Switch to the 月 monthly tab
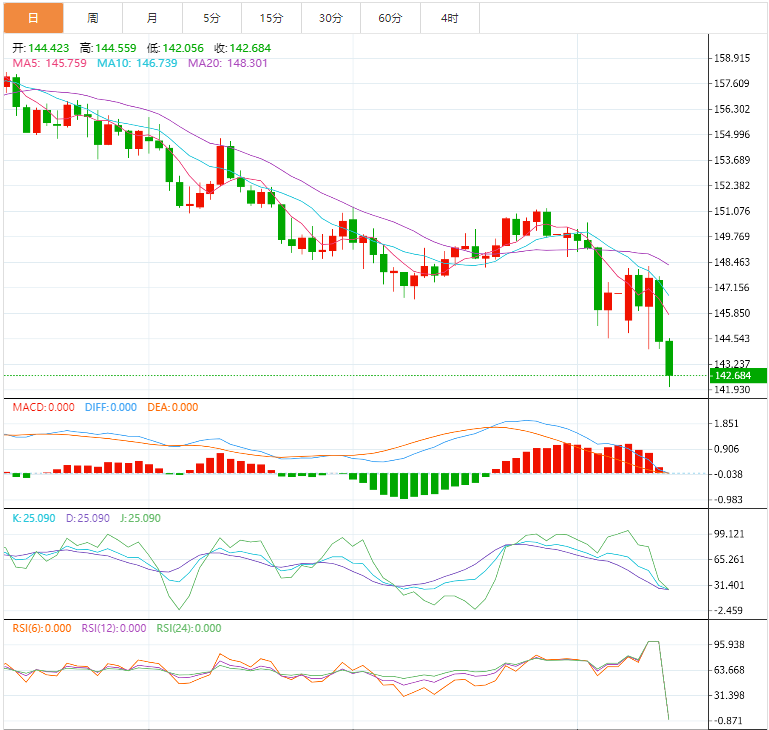769x730 pixels. [x=152, y=18]
